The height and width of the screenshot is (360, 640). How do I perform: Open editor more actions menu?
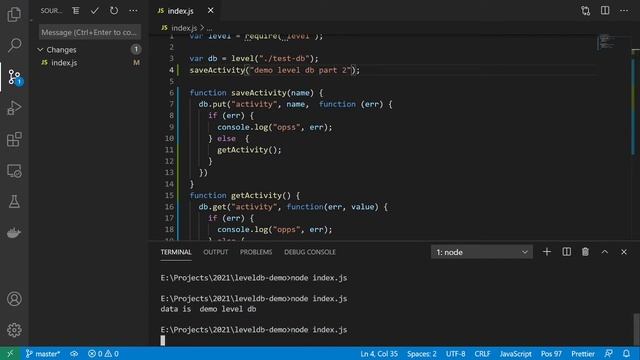click(624, 11)
